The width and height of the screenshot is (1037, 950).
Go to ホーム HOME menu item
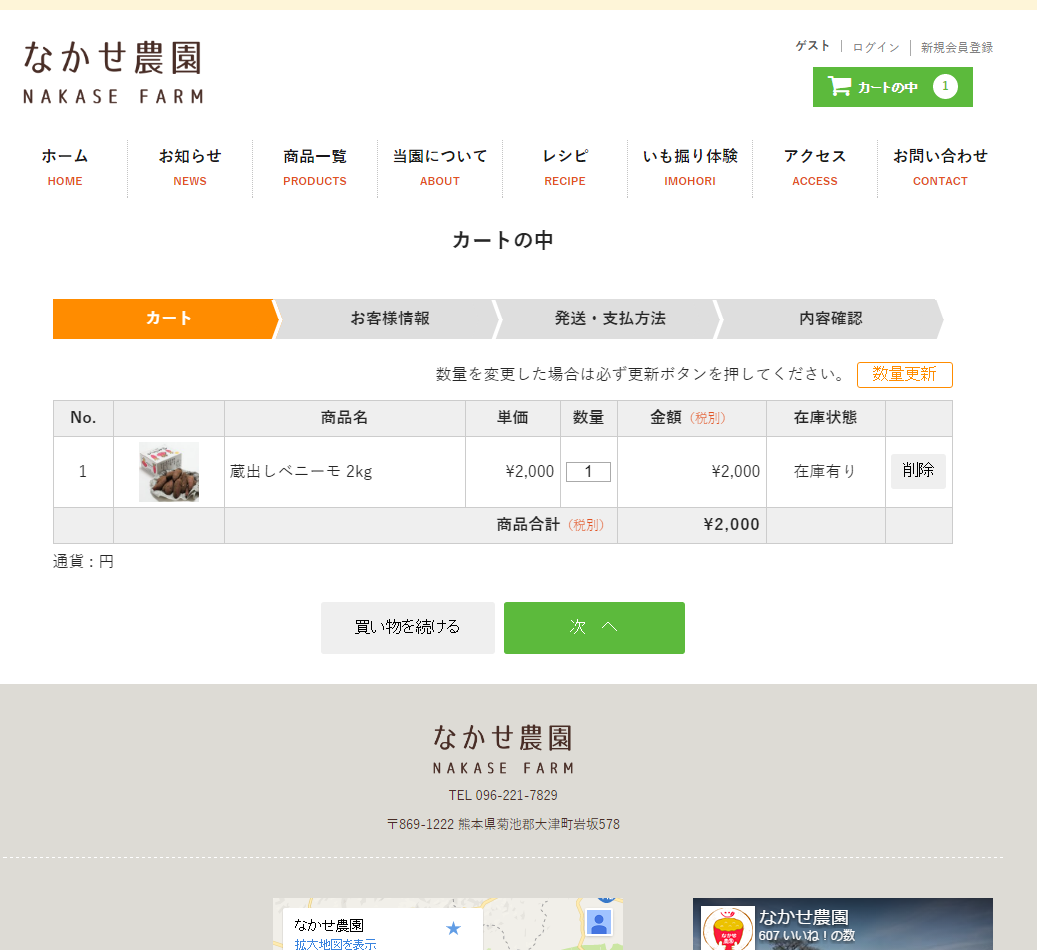(x=65, y=168)
